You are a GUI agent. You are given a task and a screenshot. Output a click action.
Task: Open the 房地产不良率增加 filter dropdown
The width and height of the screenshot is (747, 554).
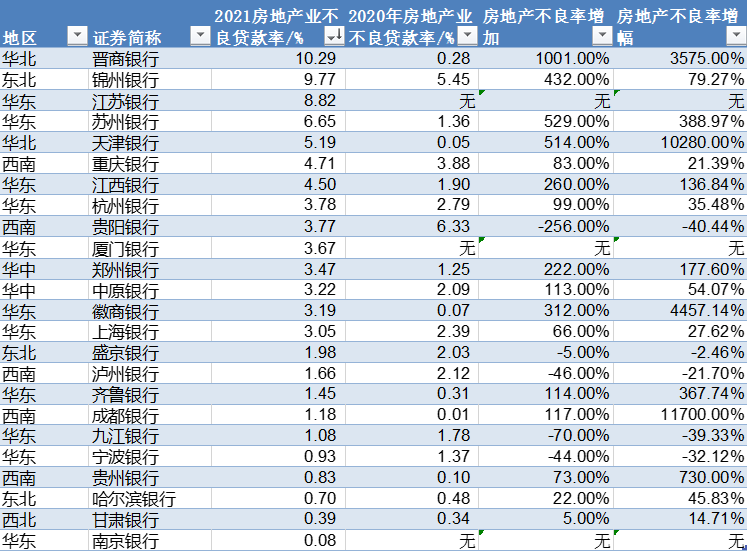pyautogui.click(x=603, y=35)
